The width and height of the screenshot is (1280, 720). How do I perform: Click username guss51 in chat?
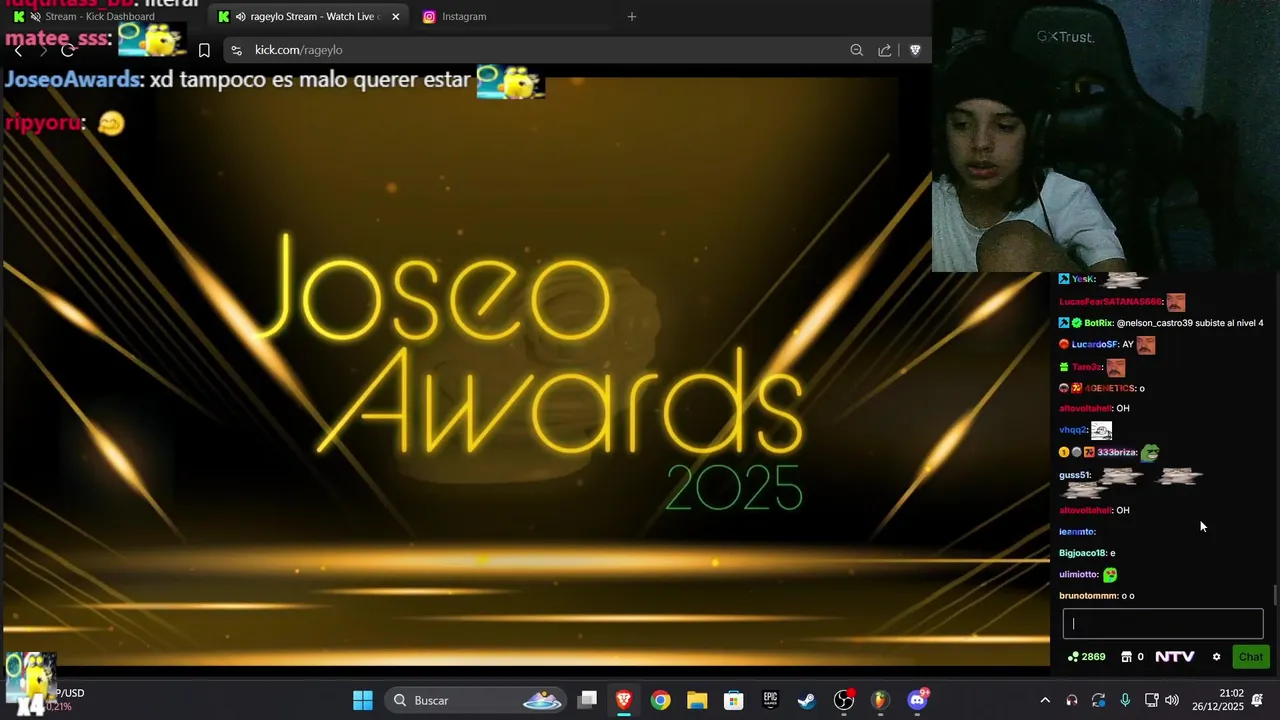tap(1074, 475)
